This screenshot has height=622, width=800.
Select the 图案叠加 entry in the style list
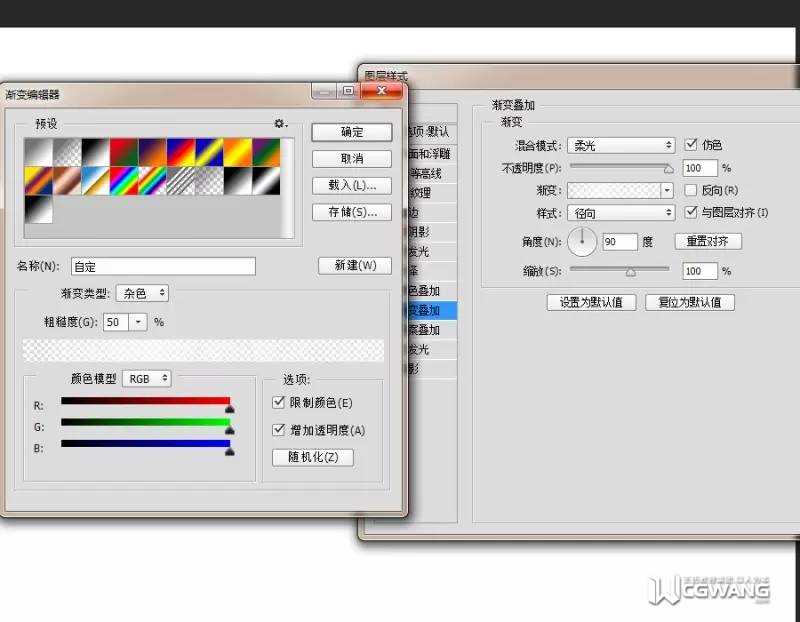click(432, 330)
